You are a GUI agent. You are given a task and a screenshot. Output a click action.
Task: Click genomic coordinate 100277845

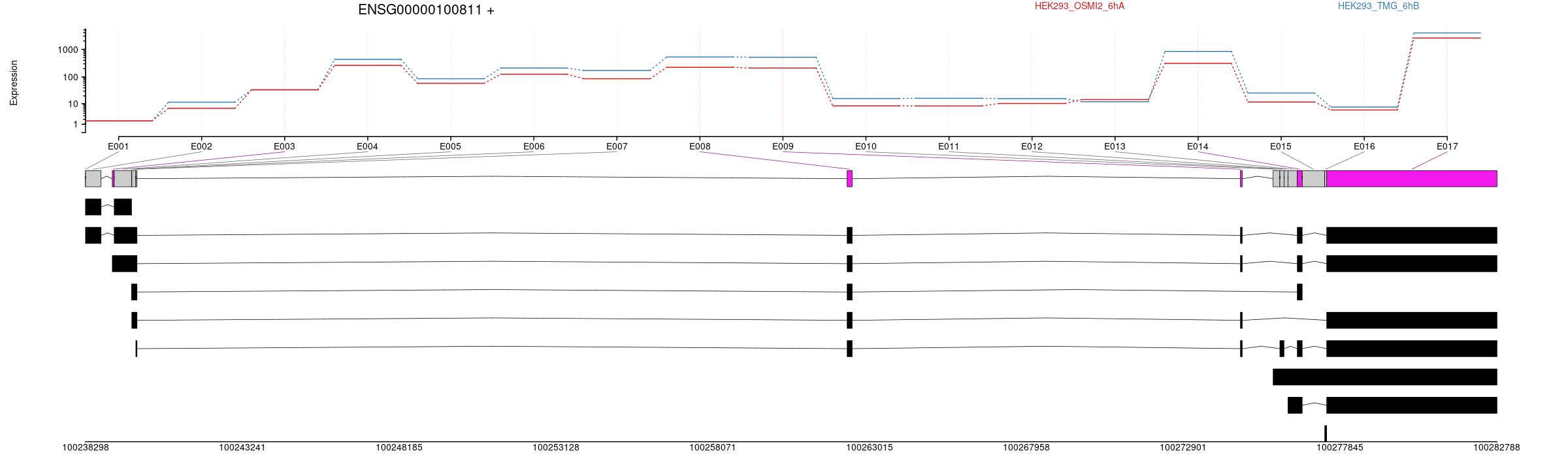click(x=1340, y=448)
